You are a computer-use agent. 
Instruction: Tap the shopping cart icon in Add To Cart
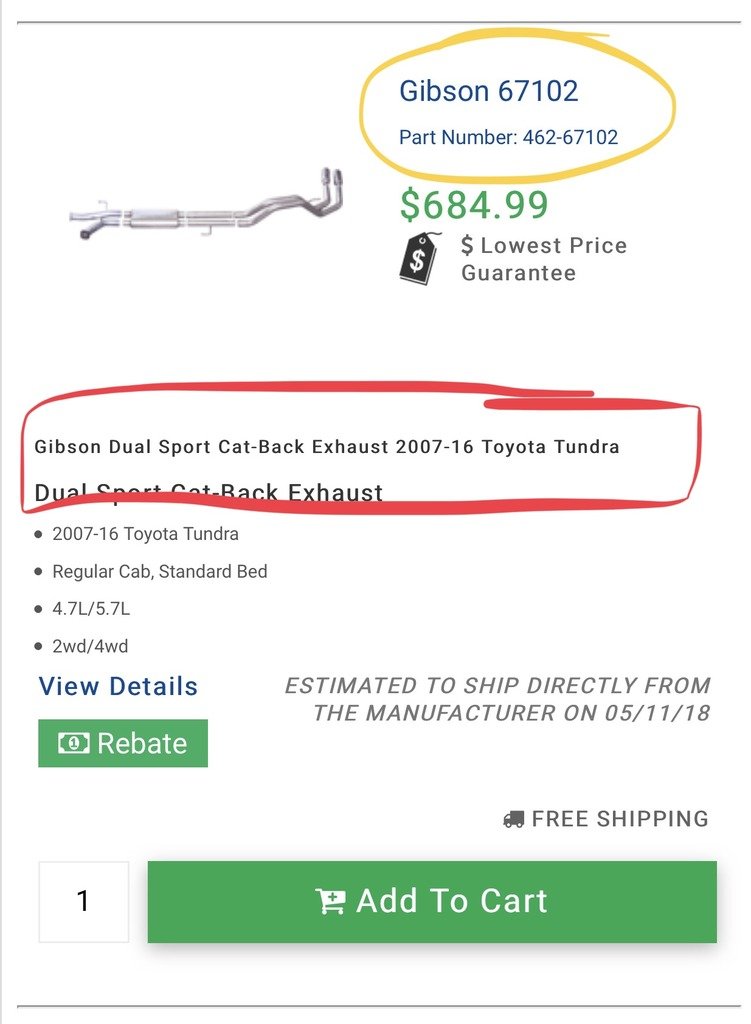click(330, 901)
